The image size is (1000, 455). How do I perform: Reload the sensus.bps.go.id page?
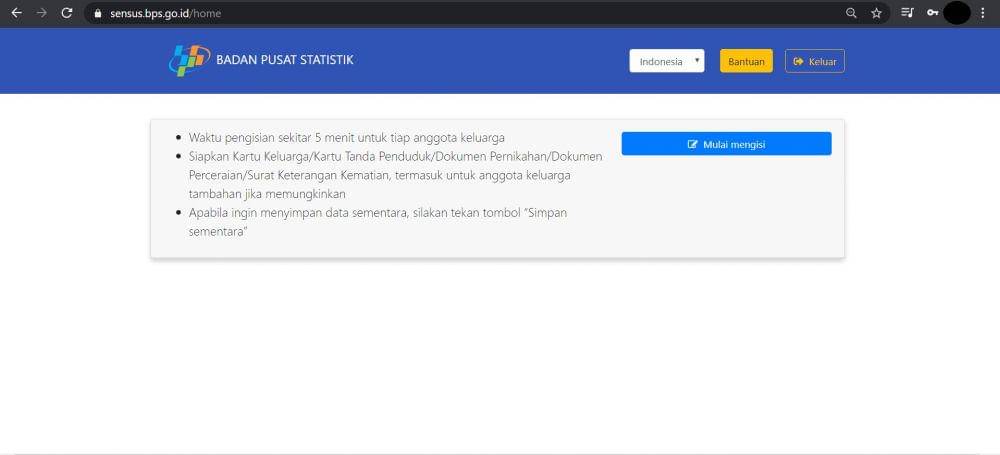[67, 13]
